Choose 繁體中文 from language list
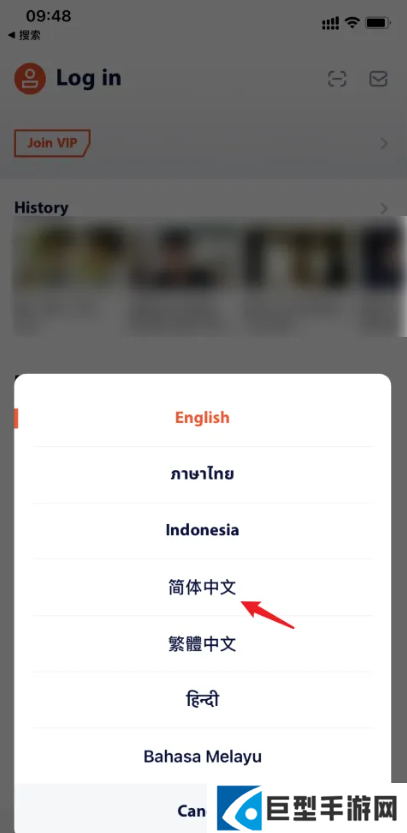The image size is (407, 833). tap(202, 643)
